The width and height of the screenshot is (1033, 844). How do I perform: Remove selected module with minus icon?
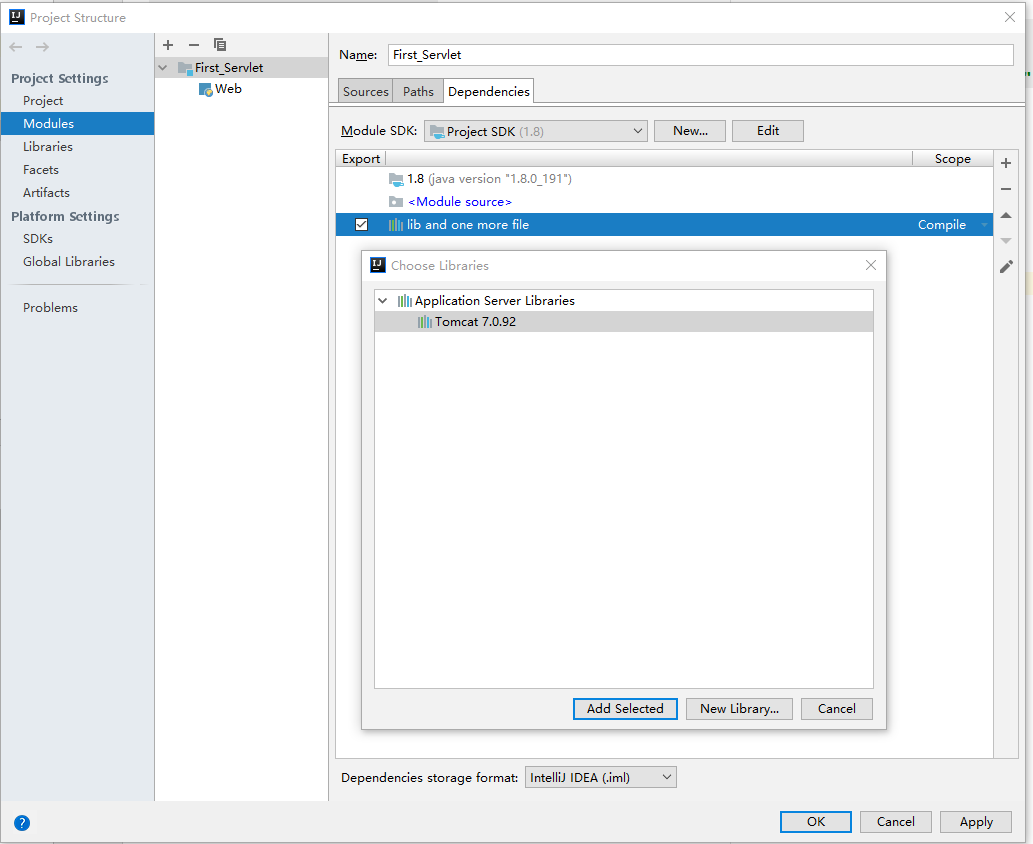click(x=194, y=45)
